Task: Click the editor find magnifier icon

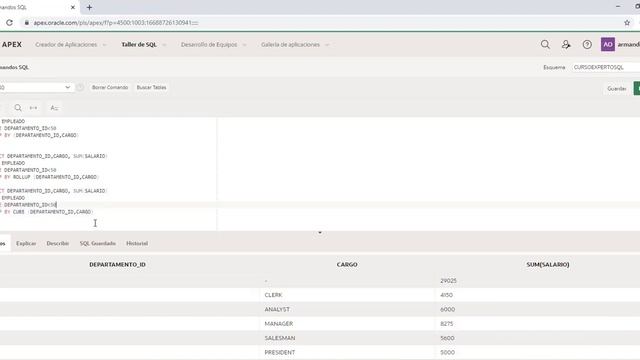Action: tap(18, 108)
